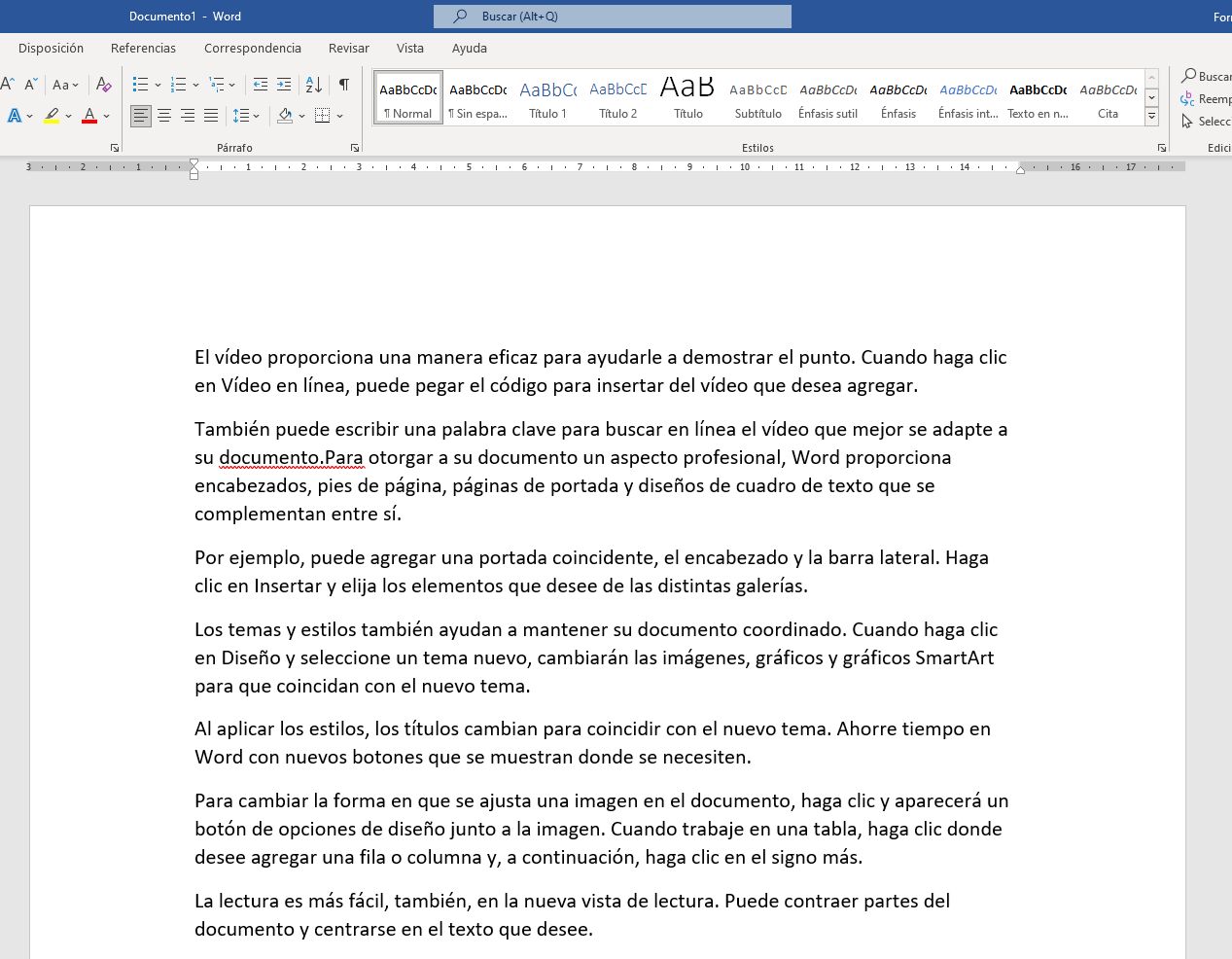This screenshot has width=1232, height=959.
Task: Justify the paragraph text
Action: click(x=211, y=116)
